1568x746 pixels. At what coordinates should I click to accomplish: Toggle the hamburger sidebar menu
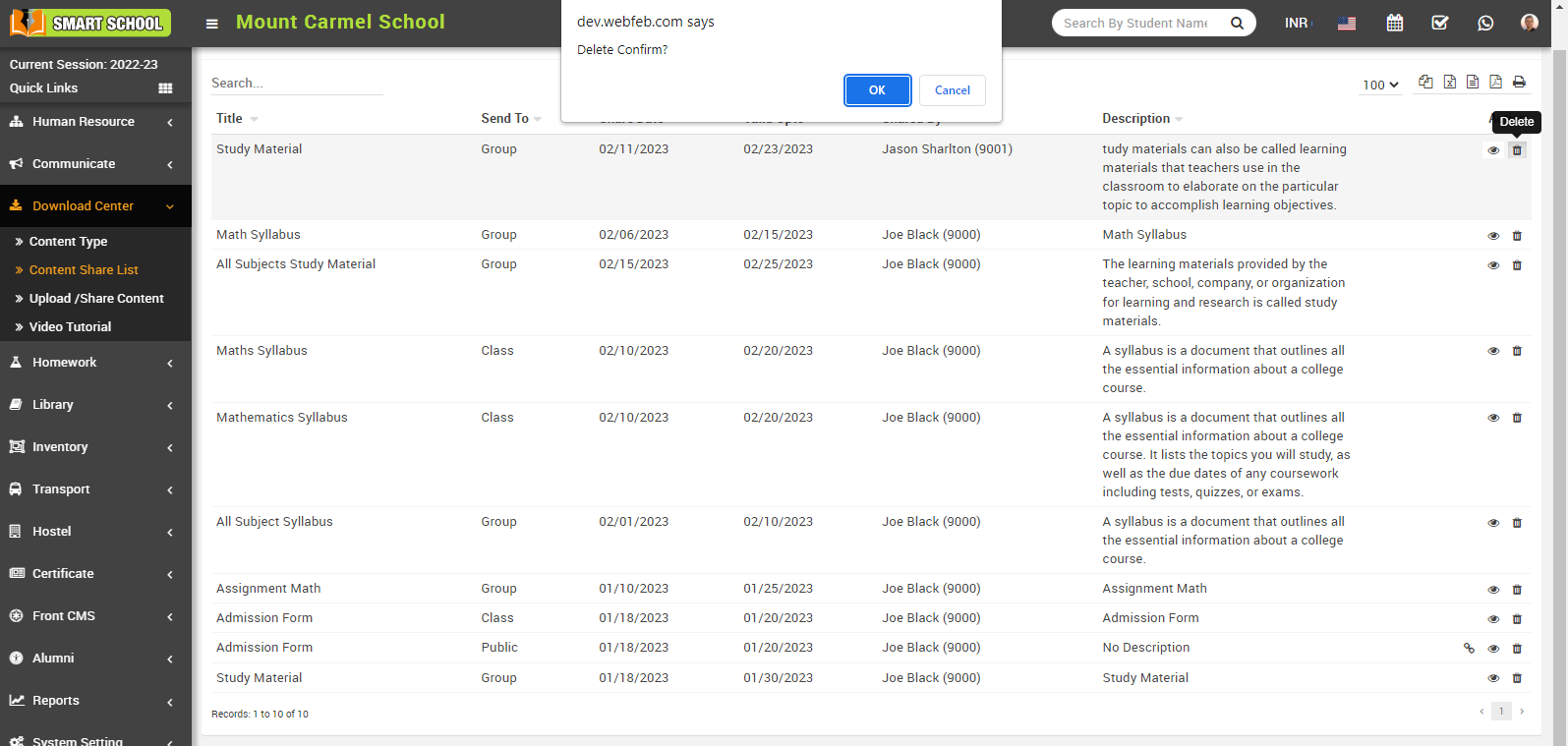click(211, 24)
